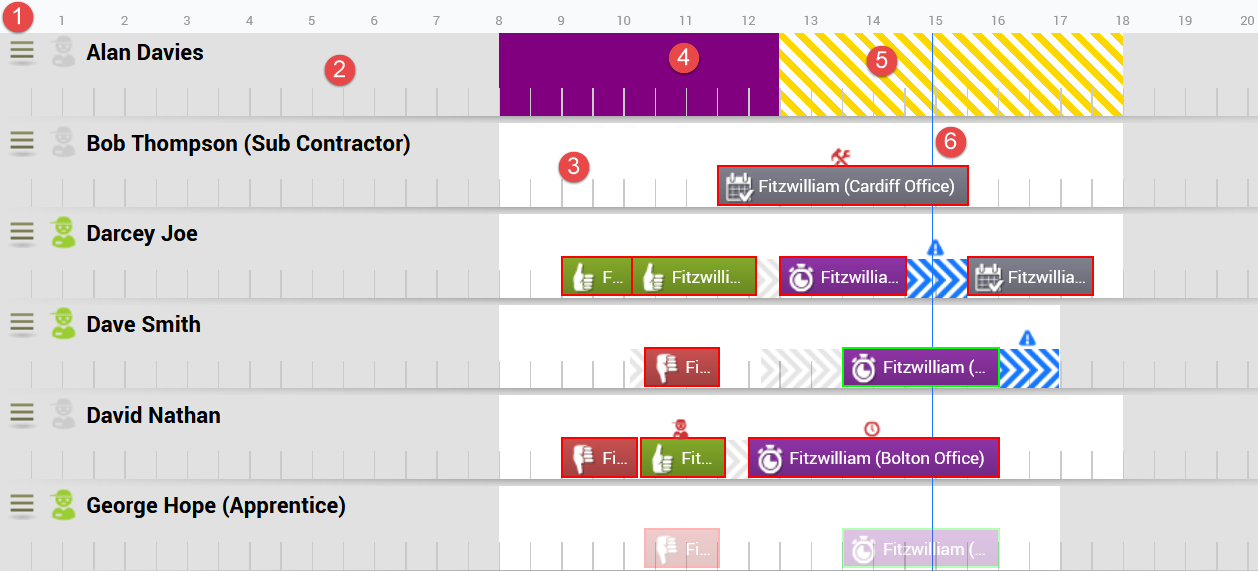1258x571 pixels.
Task: Click the red tools icon above Cardiff Office job
Action: click(x=841, y=156)
